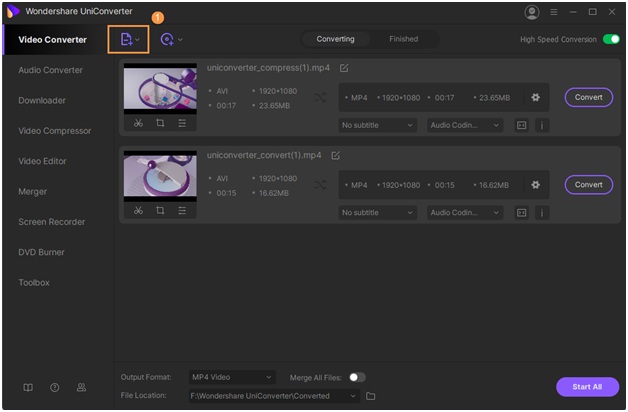This screenshot has width=628, height=412.
Task: Enable Merge All Files toggle
Action: (356, 377)
